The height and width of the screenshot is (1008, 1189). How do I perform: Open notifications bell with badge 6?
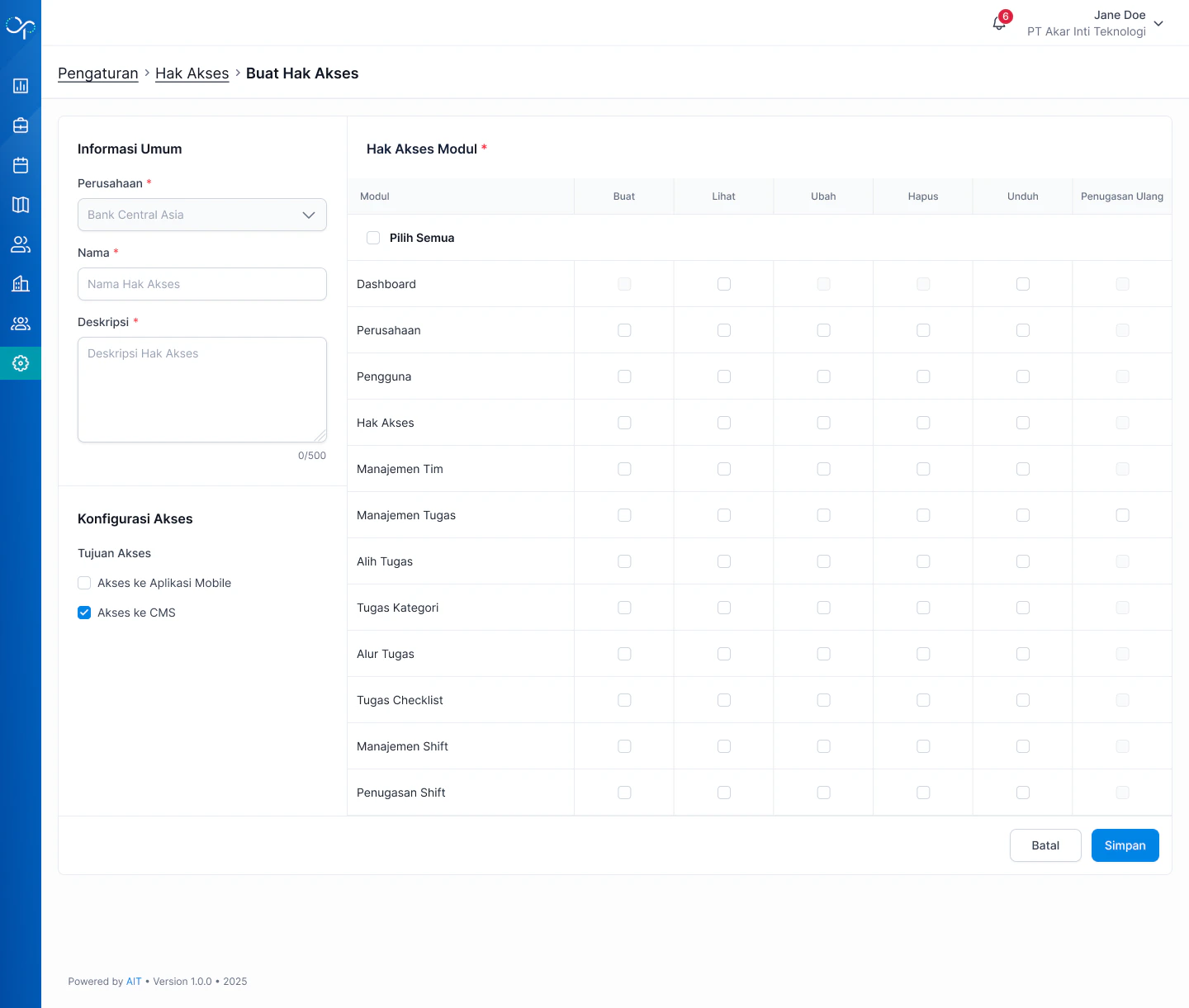(1000, 22)
